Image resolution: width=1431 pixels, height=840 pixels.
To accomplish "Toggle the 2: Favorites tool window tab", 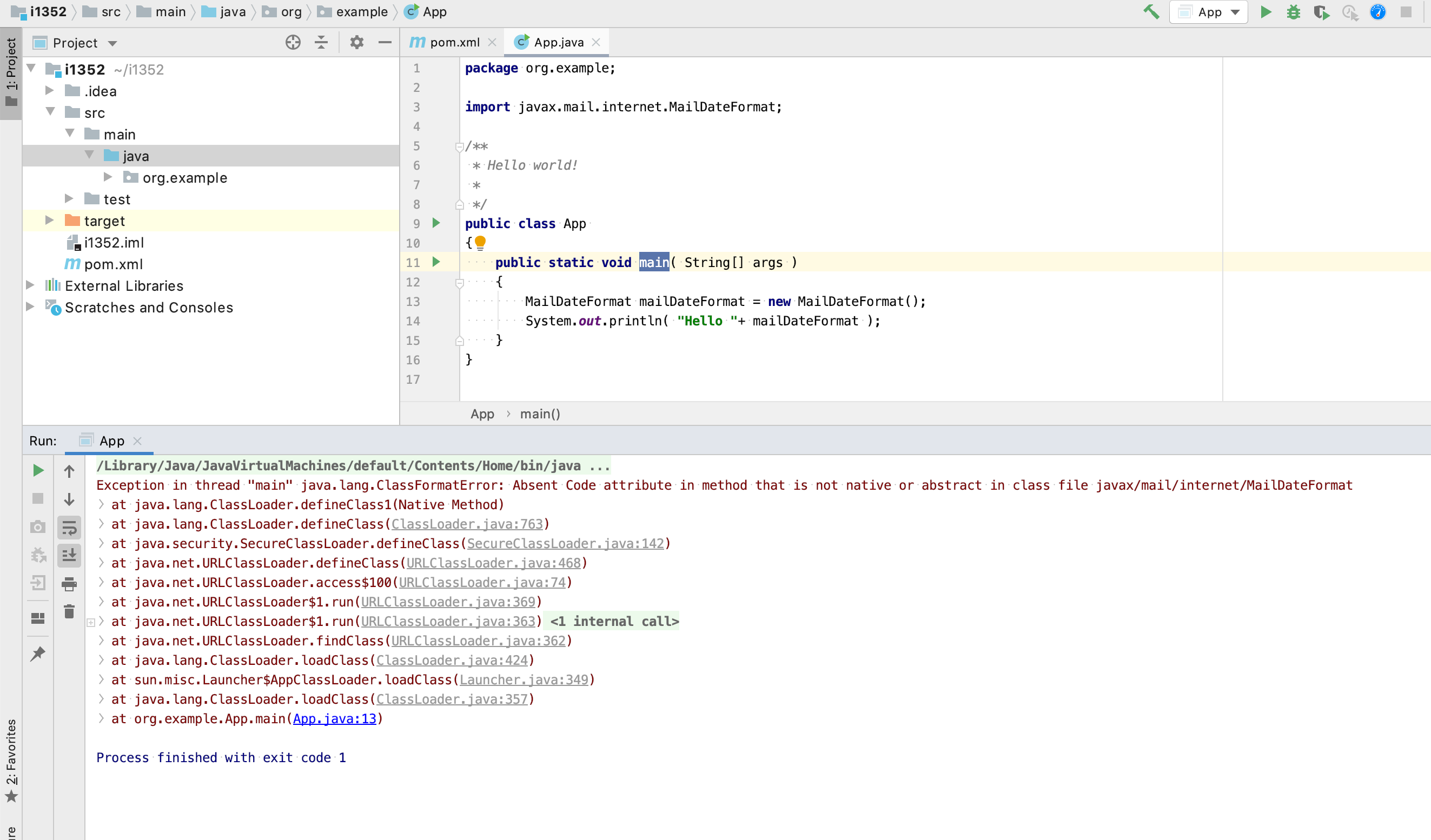I will (11, 761).
